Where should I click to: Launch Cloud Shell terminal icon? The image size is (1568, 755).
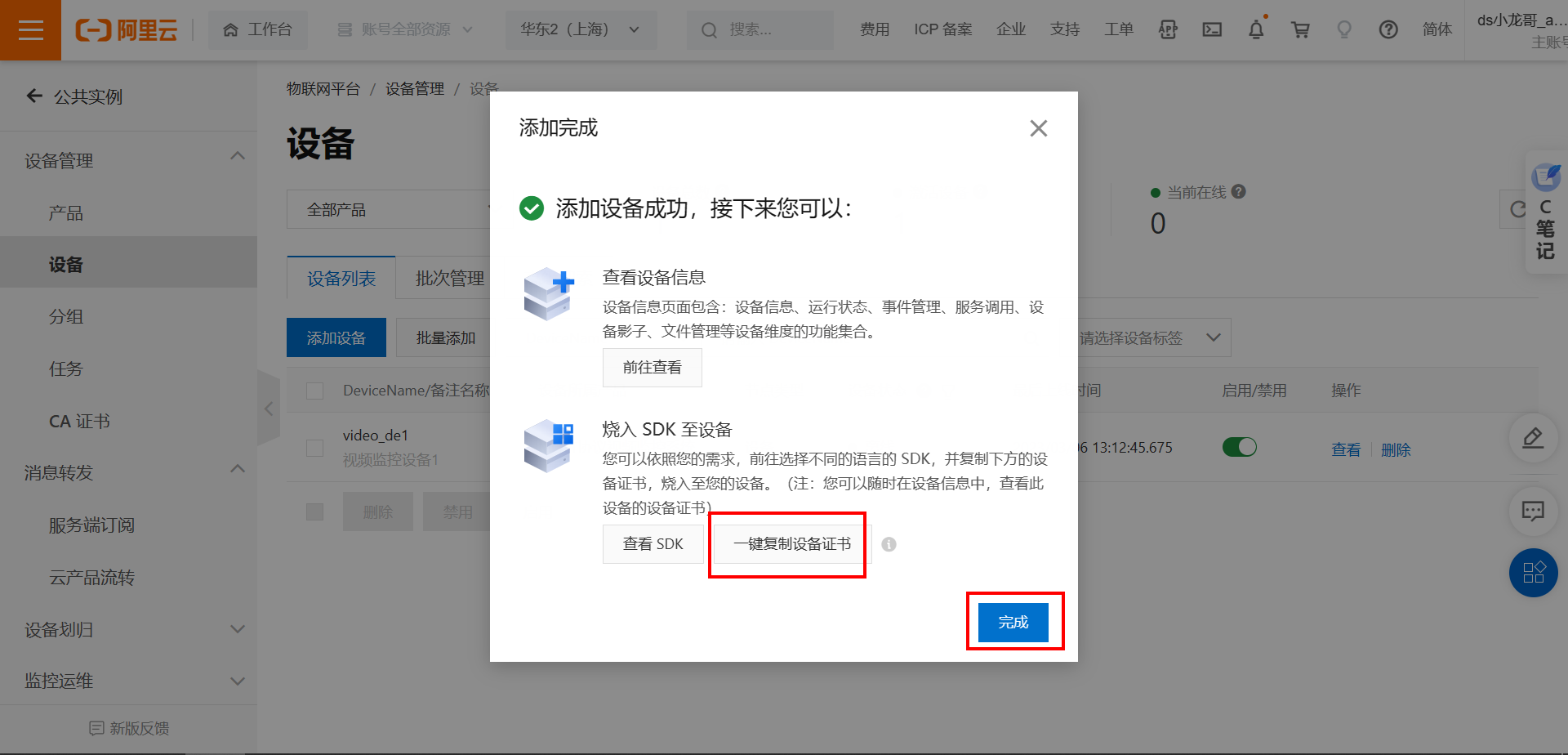tap(1212, 30)
